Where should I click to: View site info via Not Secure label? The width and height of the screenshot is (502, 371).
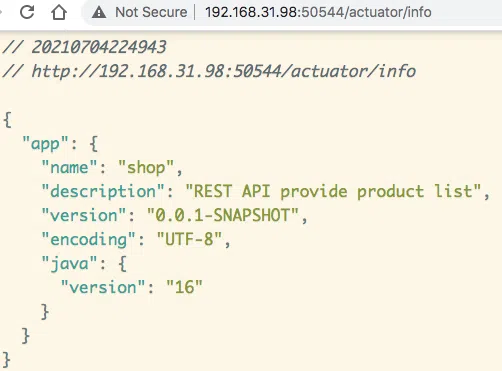pyautogui.click(x=151, y=12)
